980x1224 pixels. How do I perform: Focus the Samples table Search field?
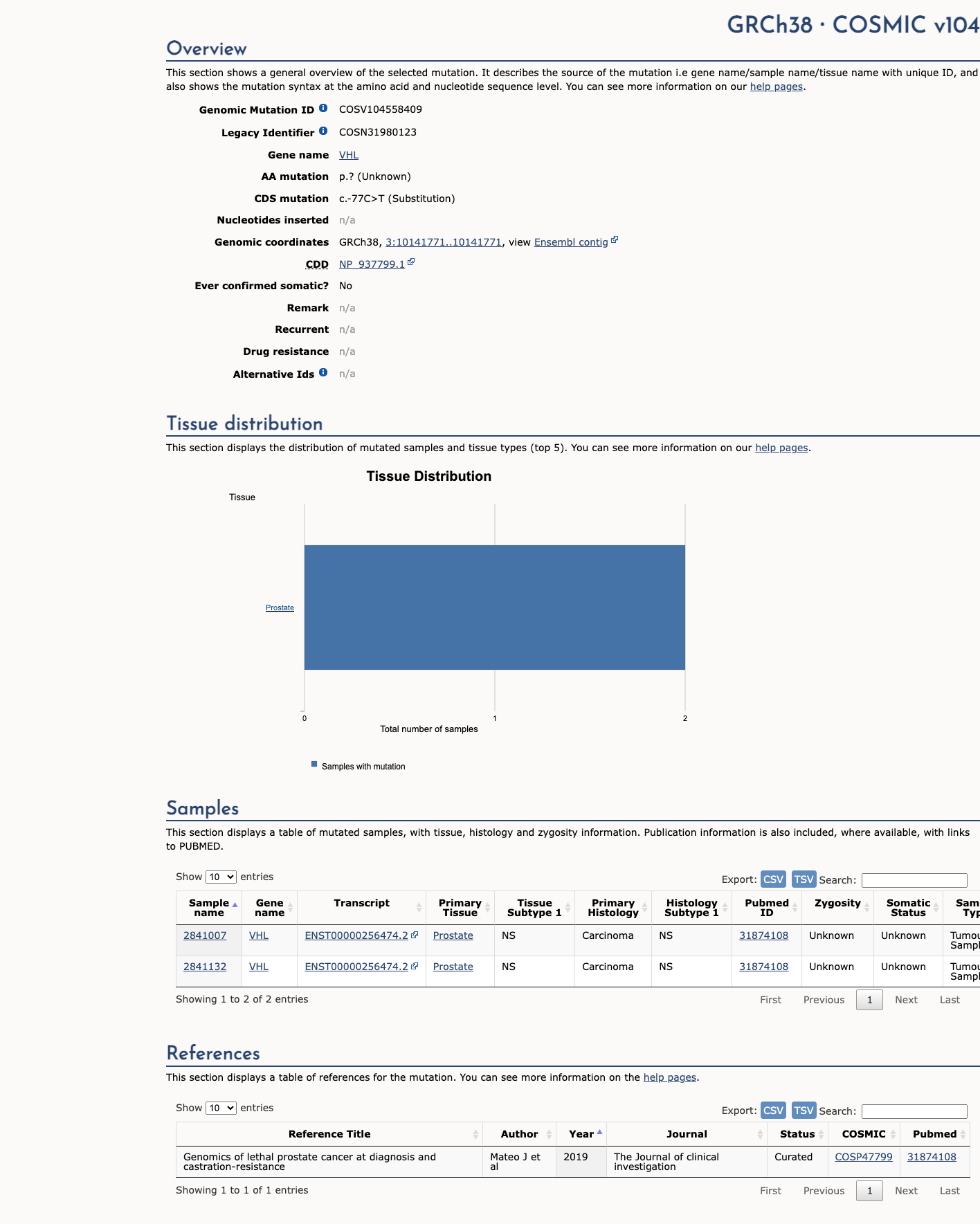(x=914, y=880)
